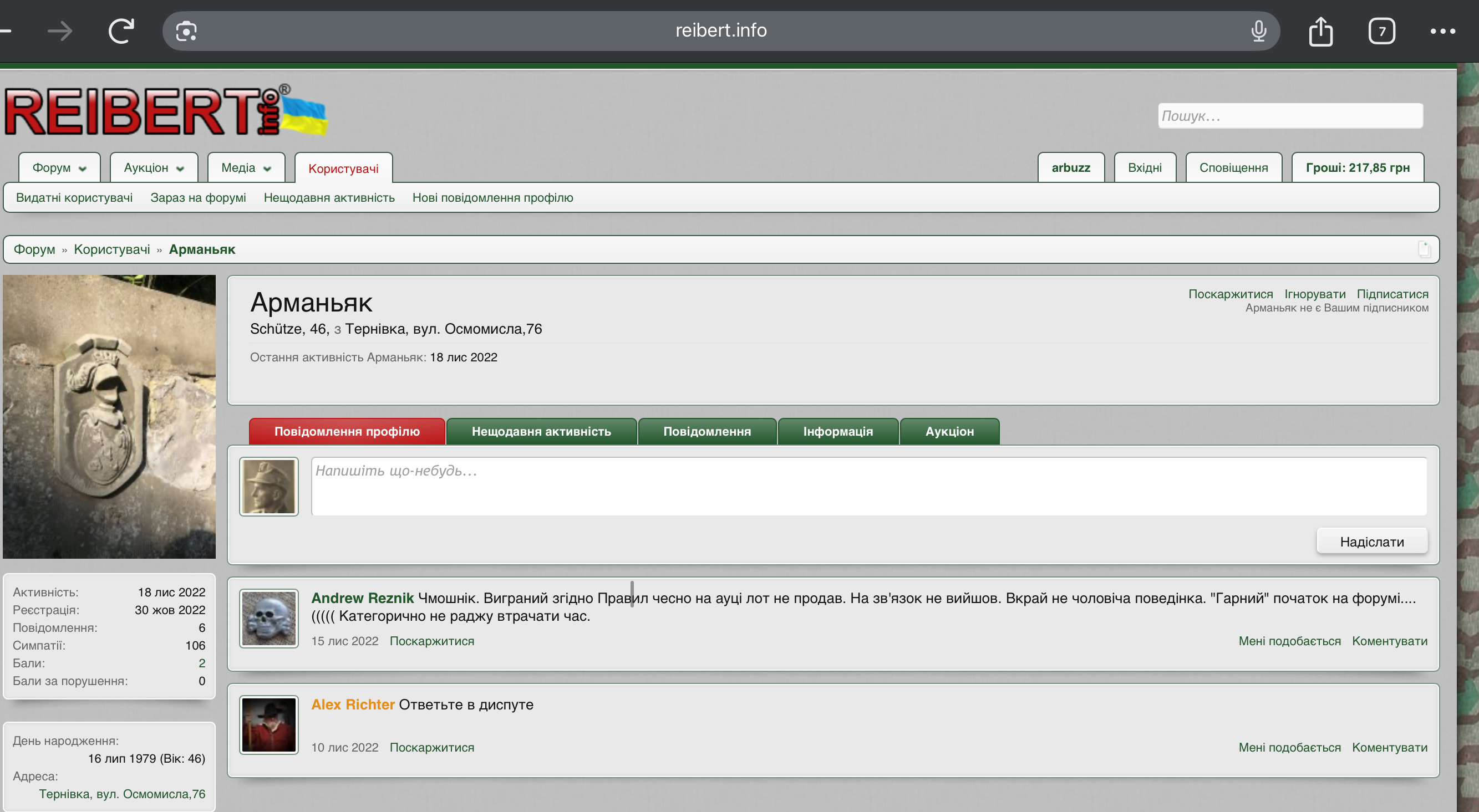Click the small page icon in breadcrumb bar
This screenshot has width=1479, height=812.
[x=1424, y=249]
